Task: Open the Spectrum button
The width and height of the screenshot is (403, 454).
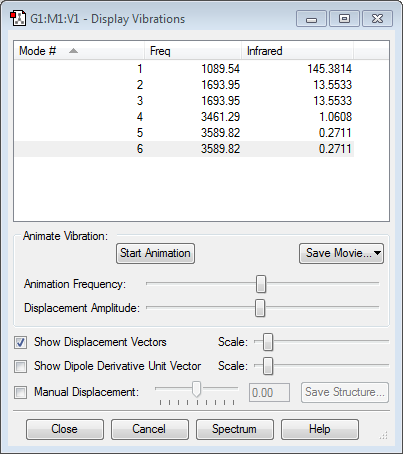Action: click(235, 429)
